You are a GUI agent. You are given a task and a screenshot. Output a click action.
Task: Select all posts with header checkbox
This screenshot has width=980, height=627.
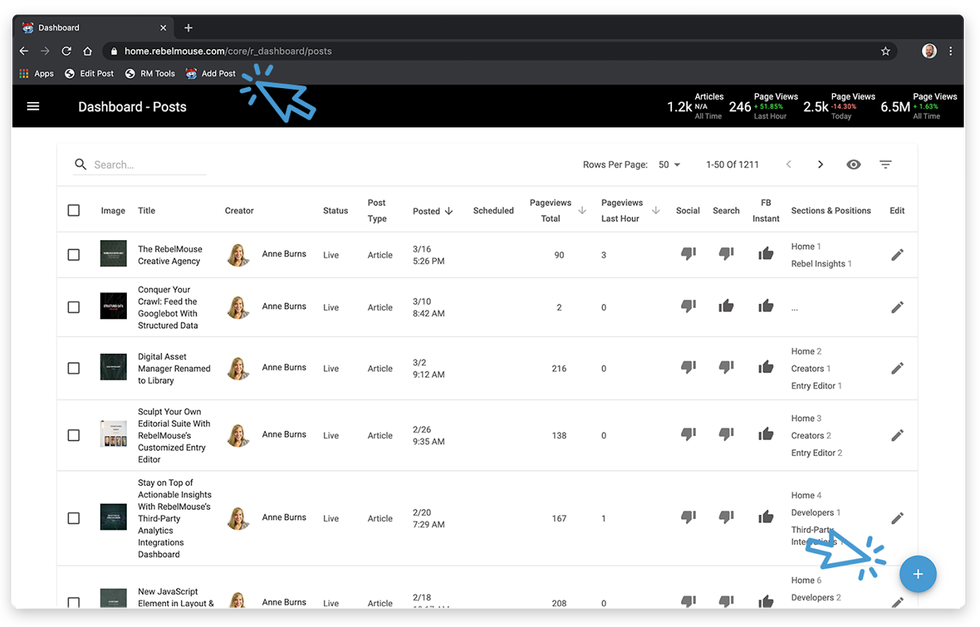[74, 211]
